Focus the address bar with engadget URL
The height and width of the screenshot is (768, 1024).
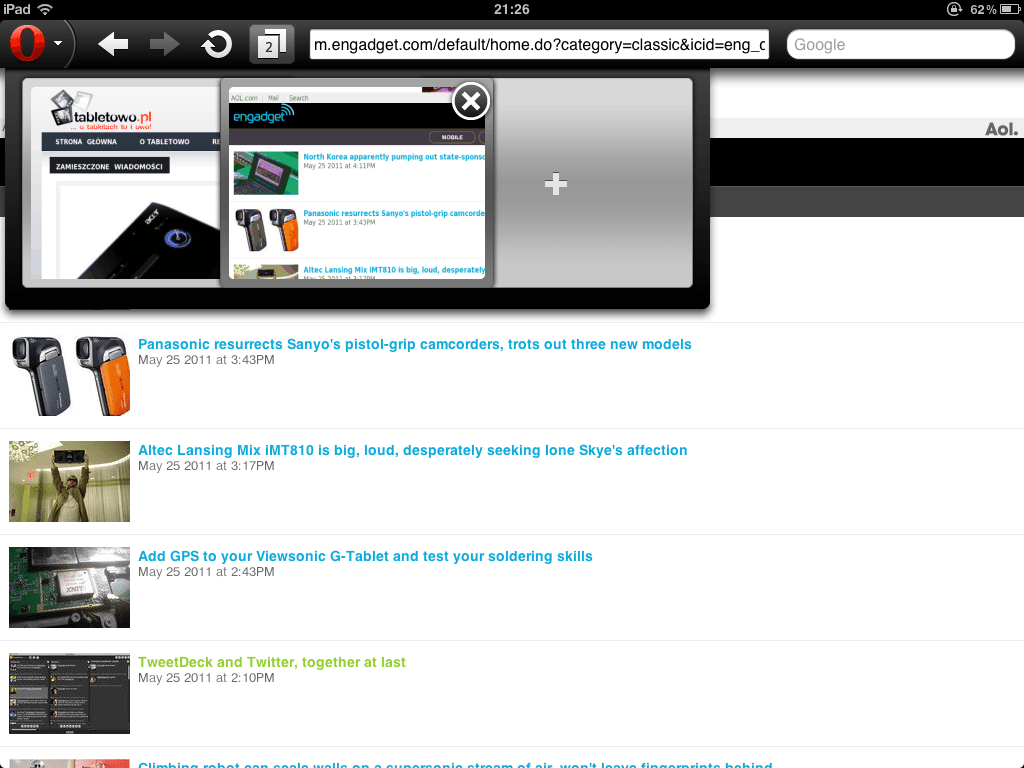point(539,44)
